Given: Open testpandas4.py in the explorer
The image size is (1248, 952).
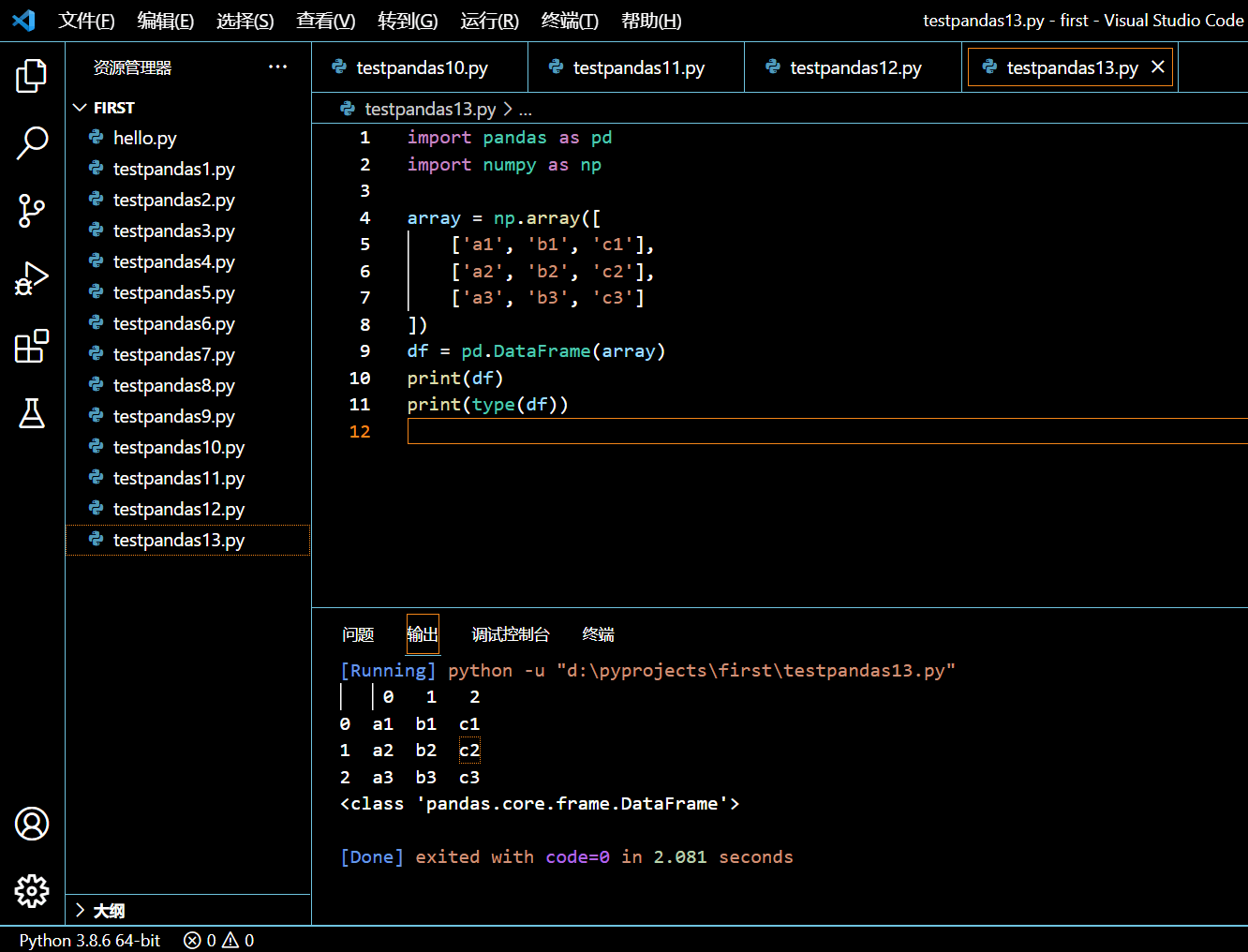Looking at the screenshot, I should (187, 261).
